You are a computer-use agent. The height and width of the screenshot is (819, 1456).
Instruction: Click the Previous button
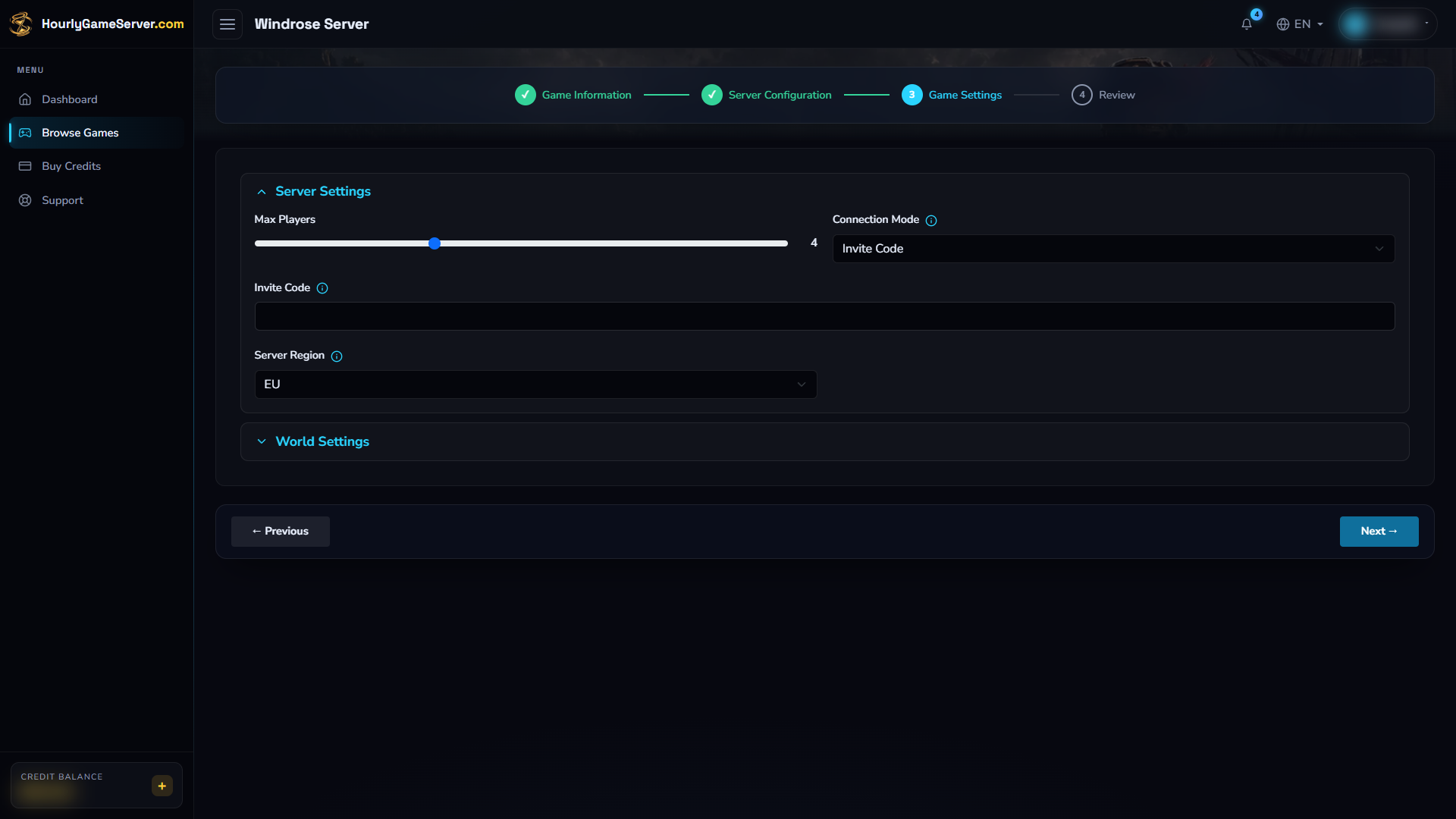pyautogui.click(x=281, y=532)
